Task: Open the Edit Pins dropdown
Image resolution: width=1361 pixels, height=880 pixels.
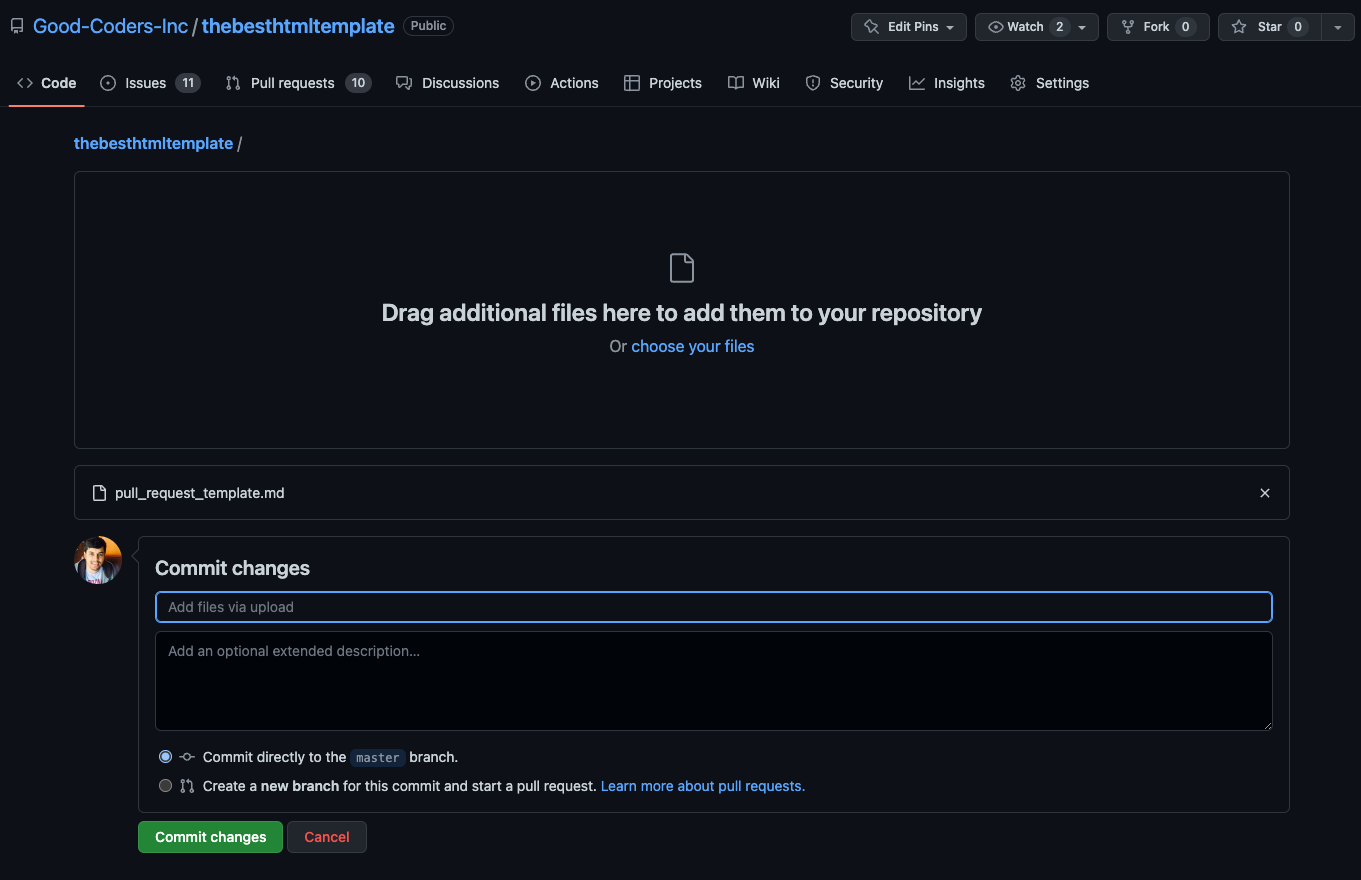Action: [x=909, y=27]
